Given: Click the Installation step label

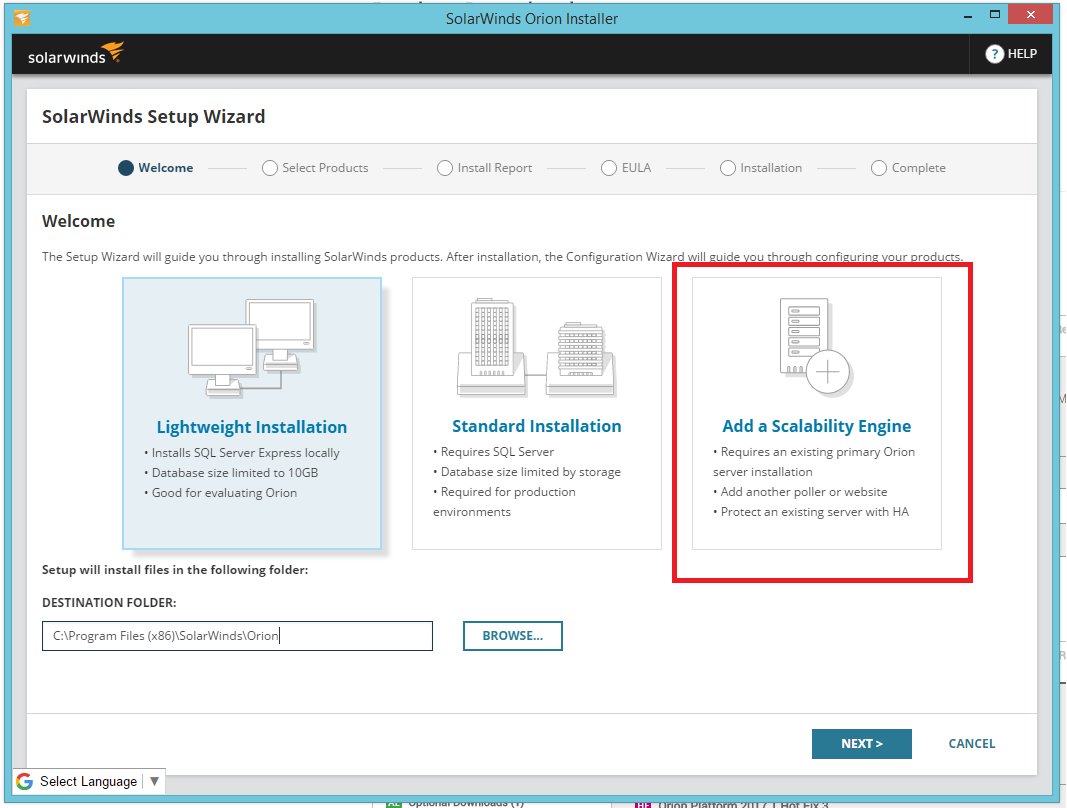Looking at the screenshot, I should click(771, 167).
